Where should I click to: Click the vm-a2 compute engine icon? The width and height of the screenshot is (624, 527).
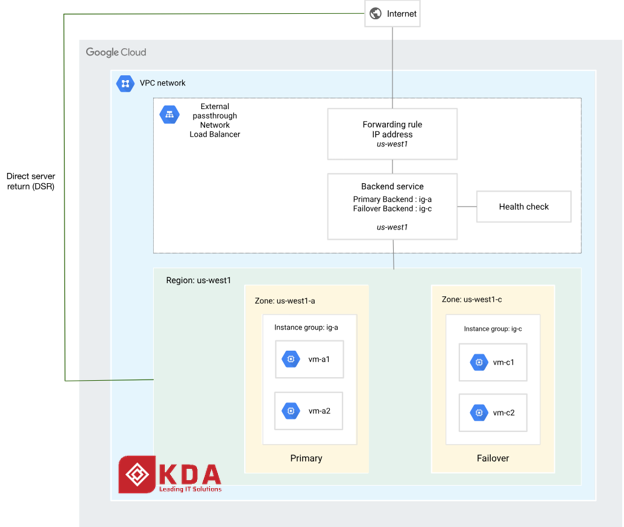click(291, 411)
